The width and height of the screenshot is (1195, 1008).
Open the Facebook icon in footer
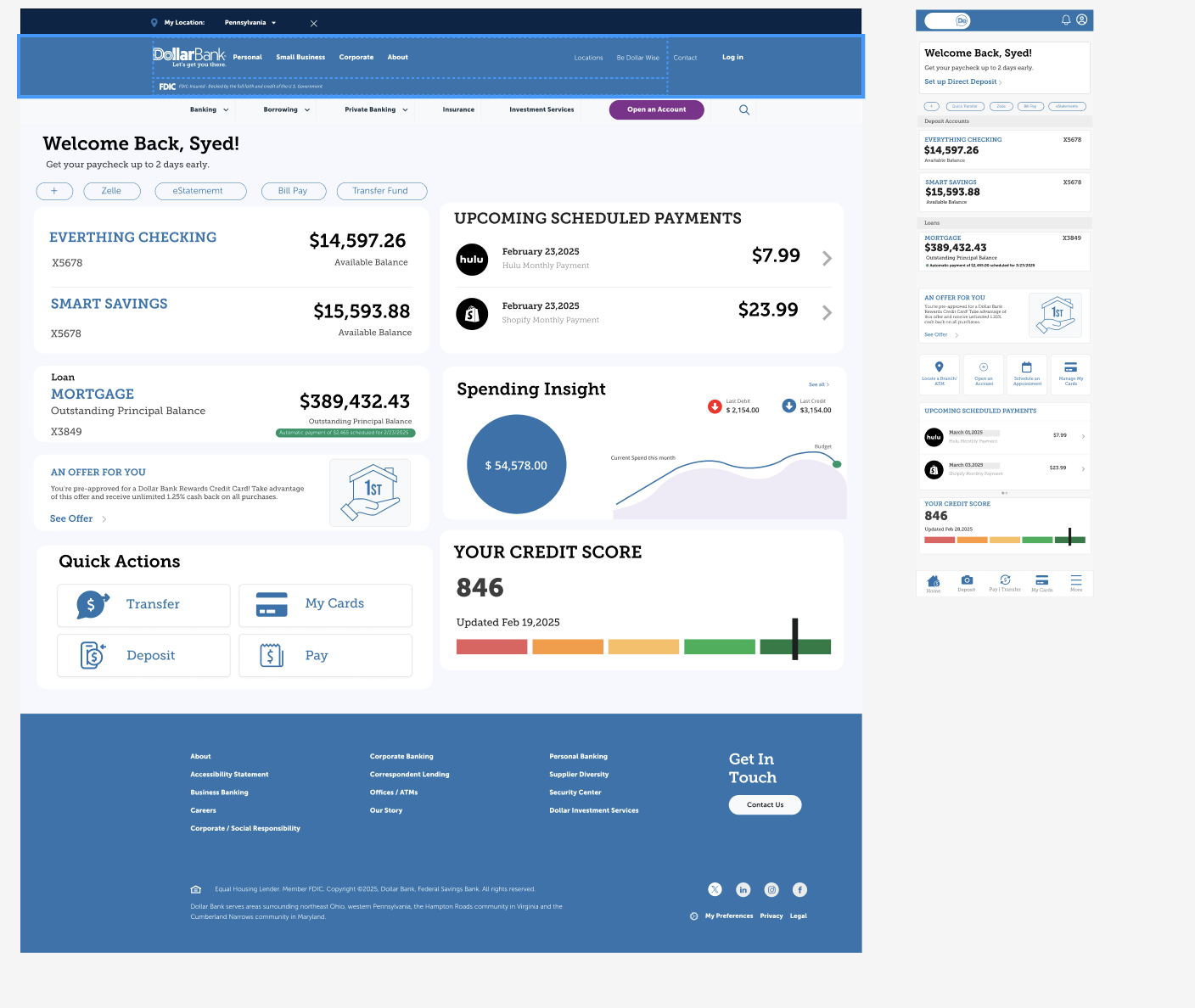tap(799, 889)
